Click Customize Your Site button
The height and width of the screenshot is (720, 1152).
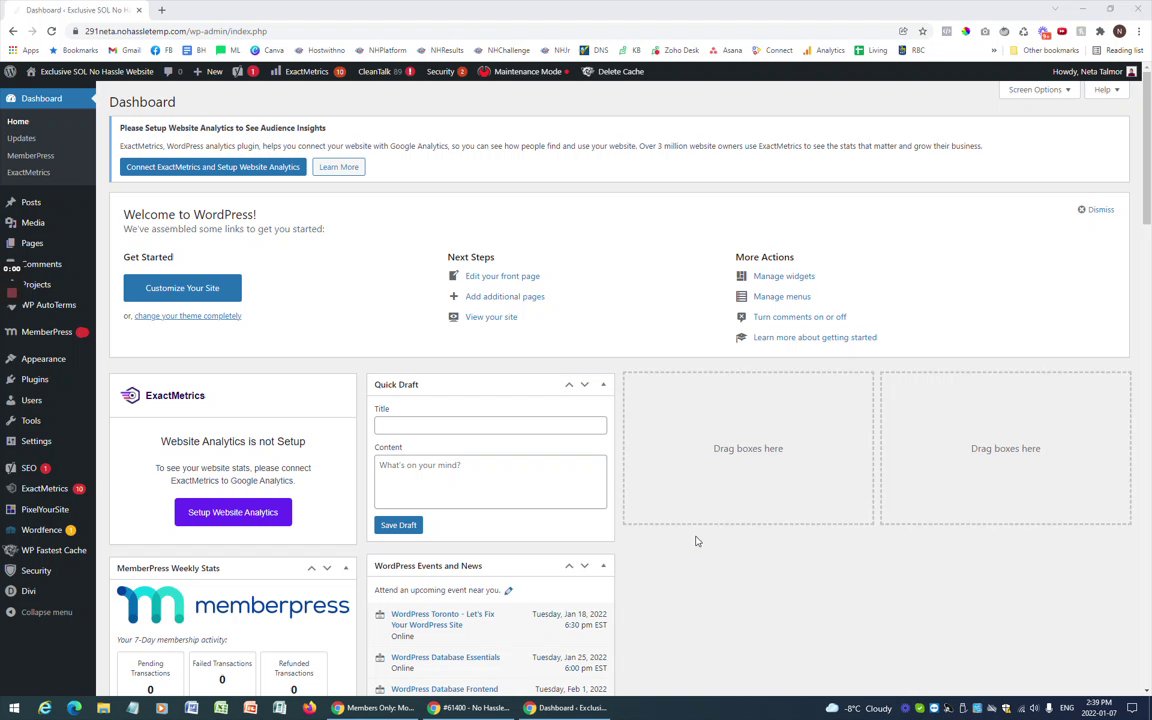click(182, 288)
